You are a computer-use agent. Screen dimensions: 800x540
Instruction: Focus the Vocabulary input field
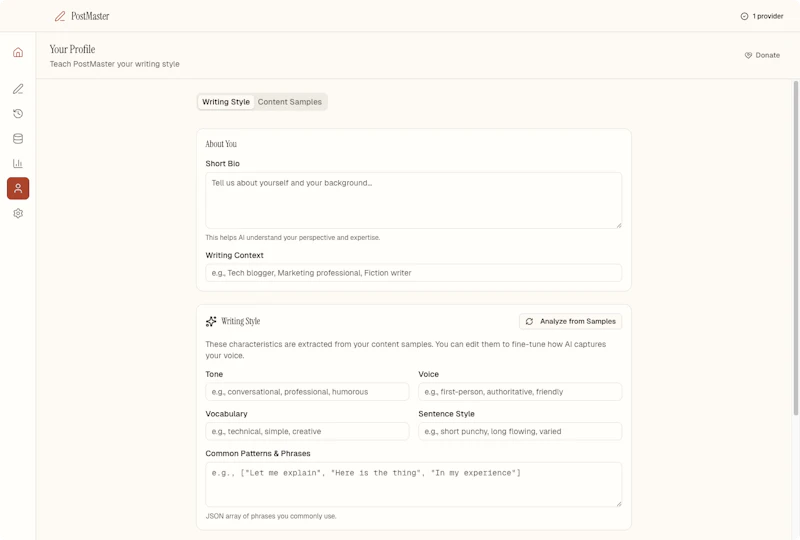coord(307,431)
